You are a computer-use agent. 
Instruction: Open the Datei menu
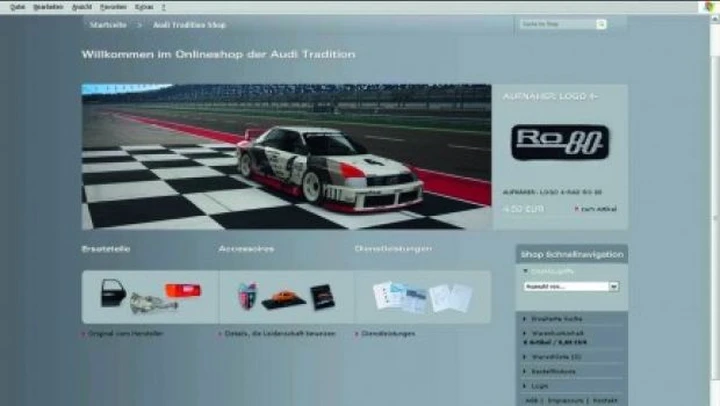[x=17, y=7]
